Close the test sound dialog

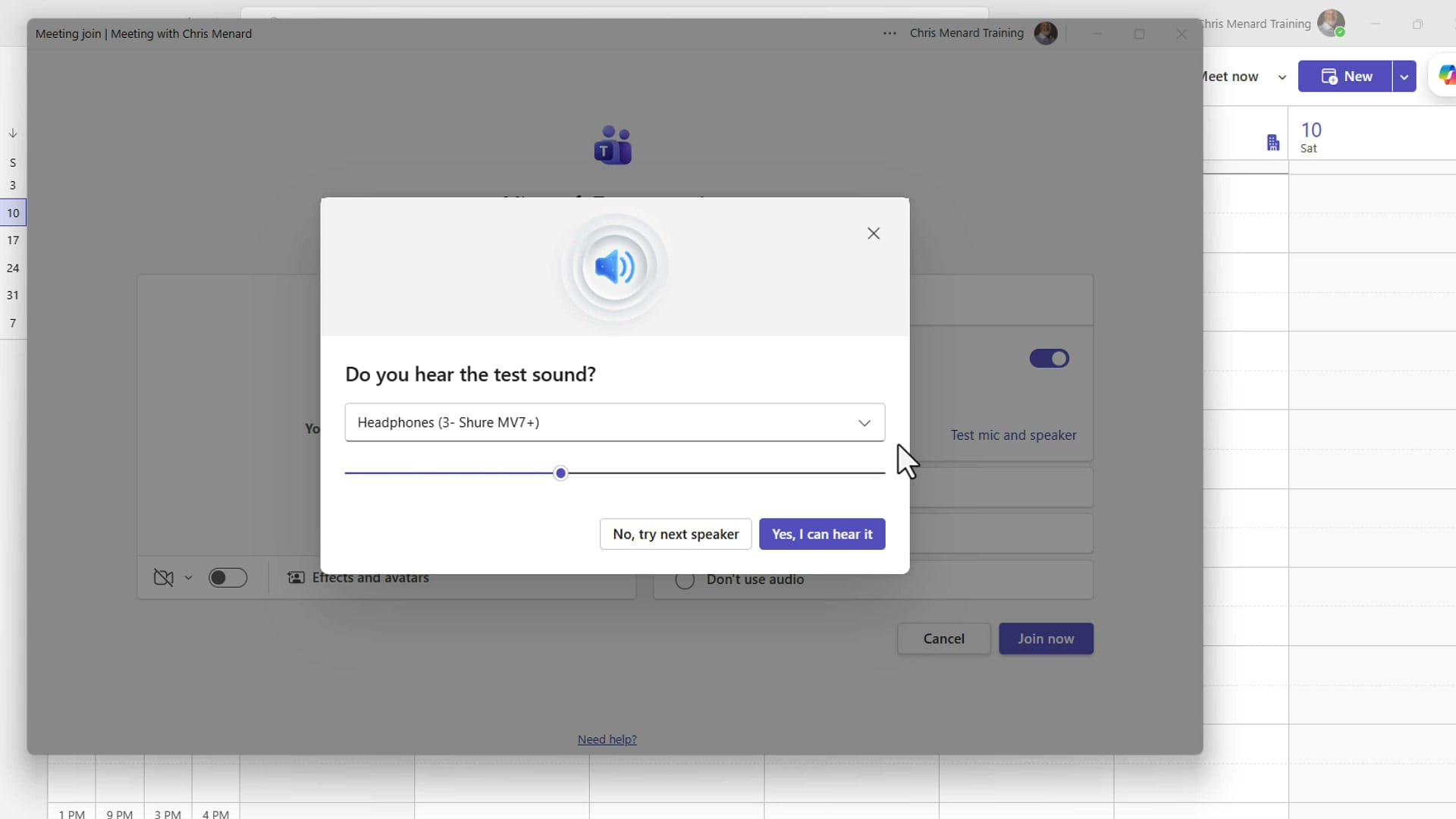pyautogui.click(x=874, y=234)
